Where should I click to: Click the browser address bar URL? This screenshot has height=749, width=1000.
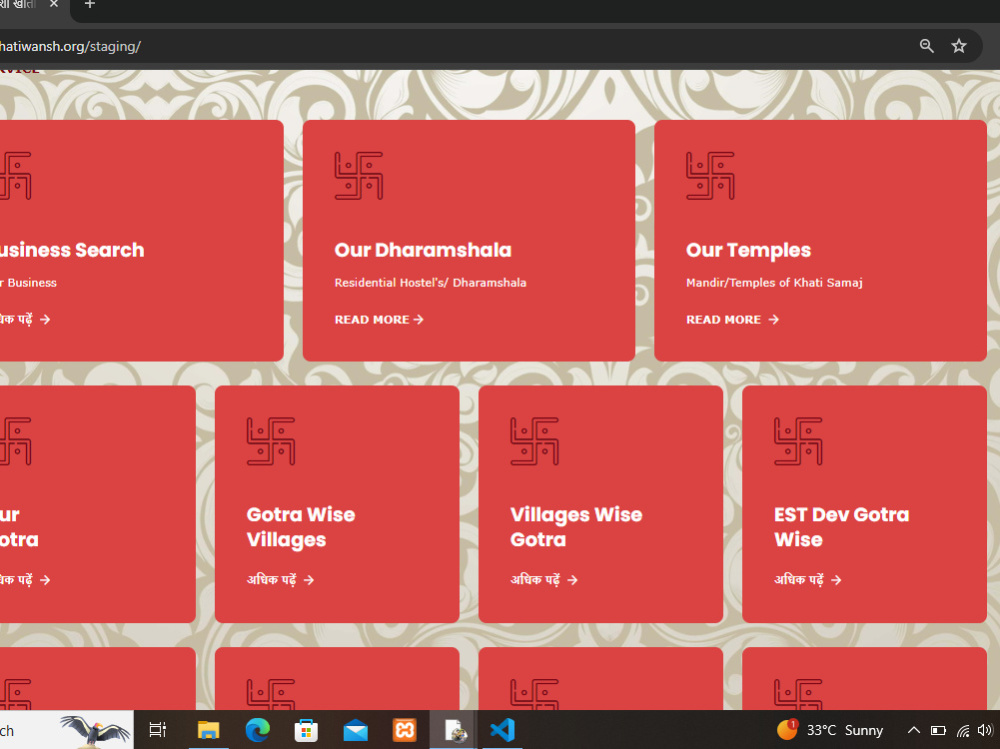tap(70, 47)
